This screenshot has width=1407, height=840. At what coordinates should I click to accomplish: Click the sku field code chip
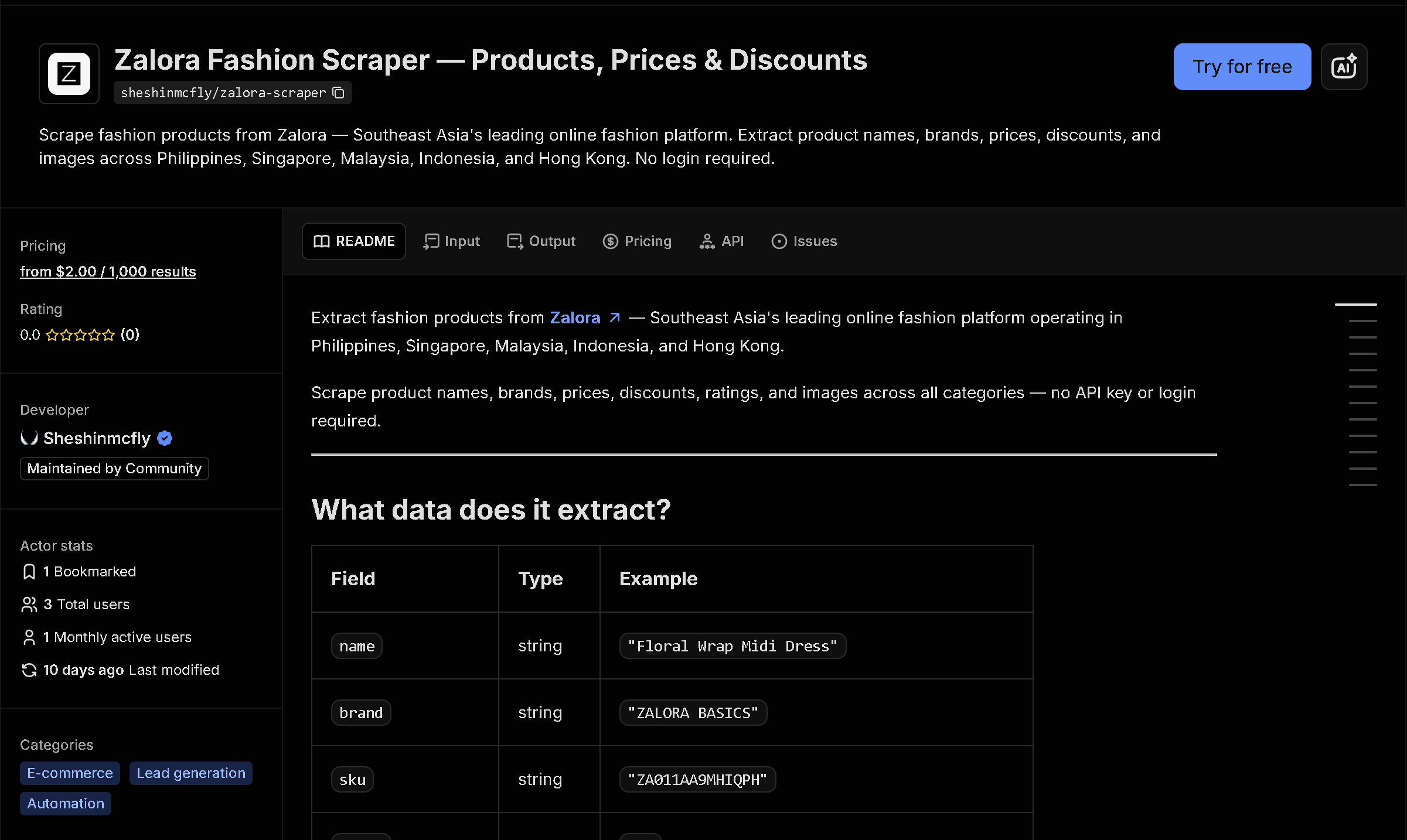pos(352,780)
